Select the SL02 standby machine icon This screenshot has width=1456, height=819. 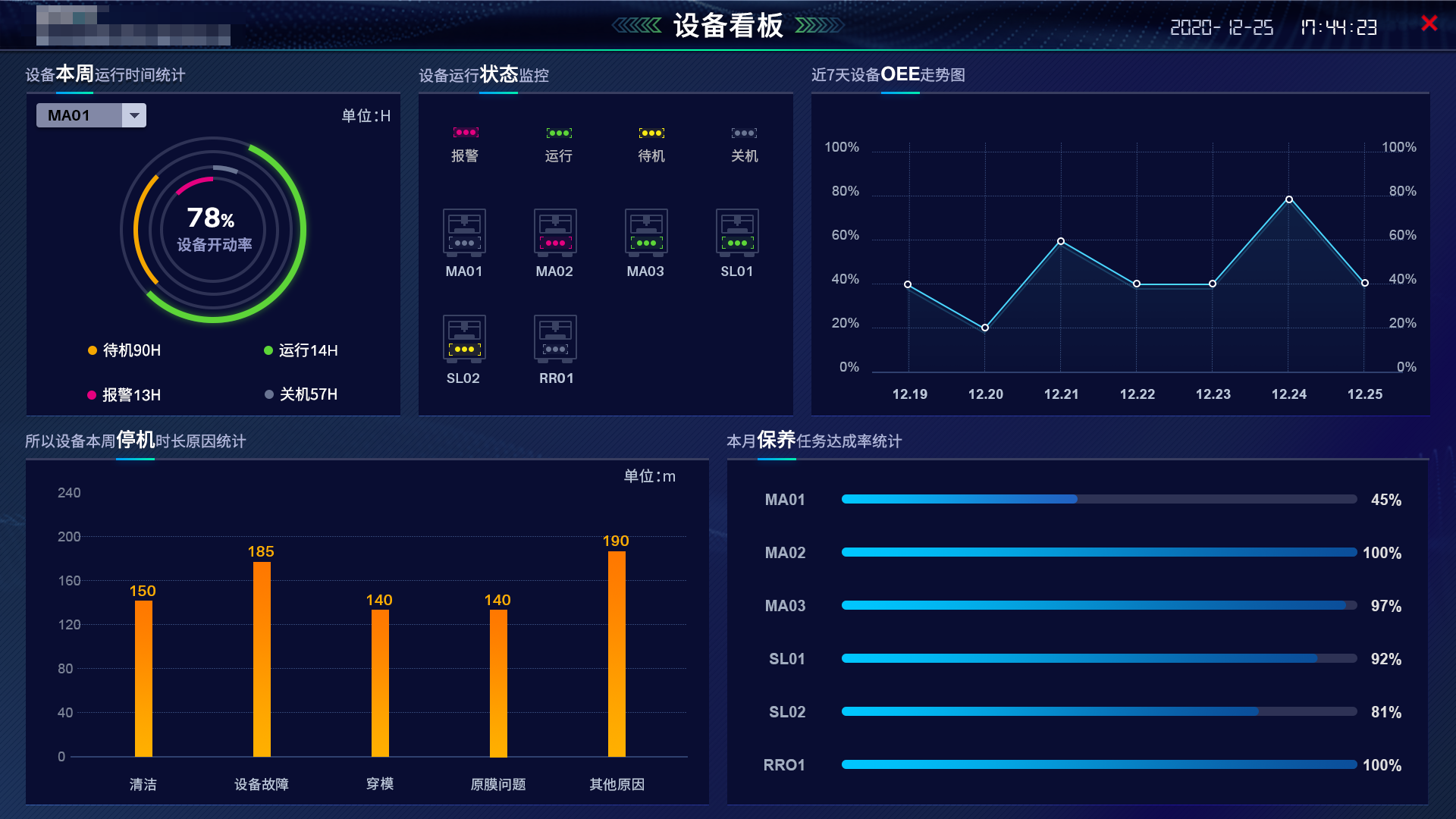(464, 338)
